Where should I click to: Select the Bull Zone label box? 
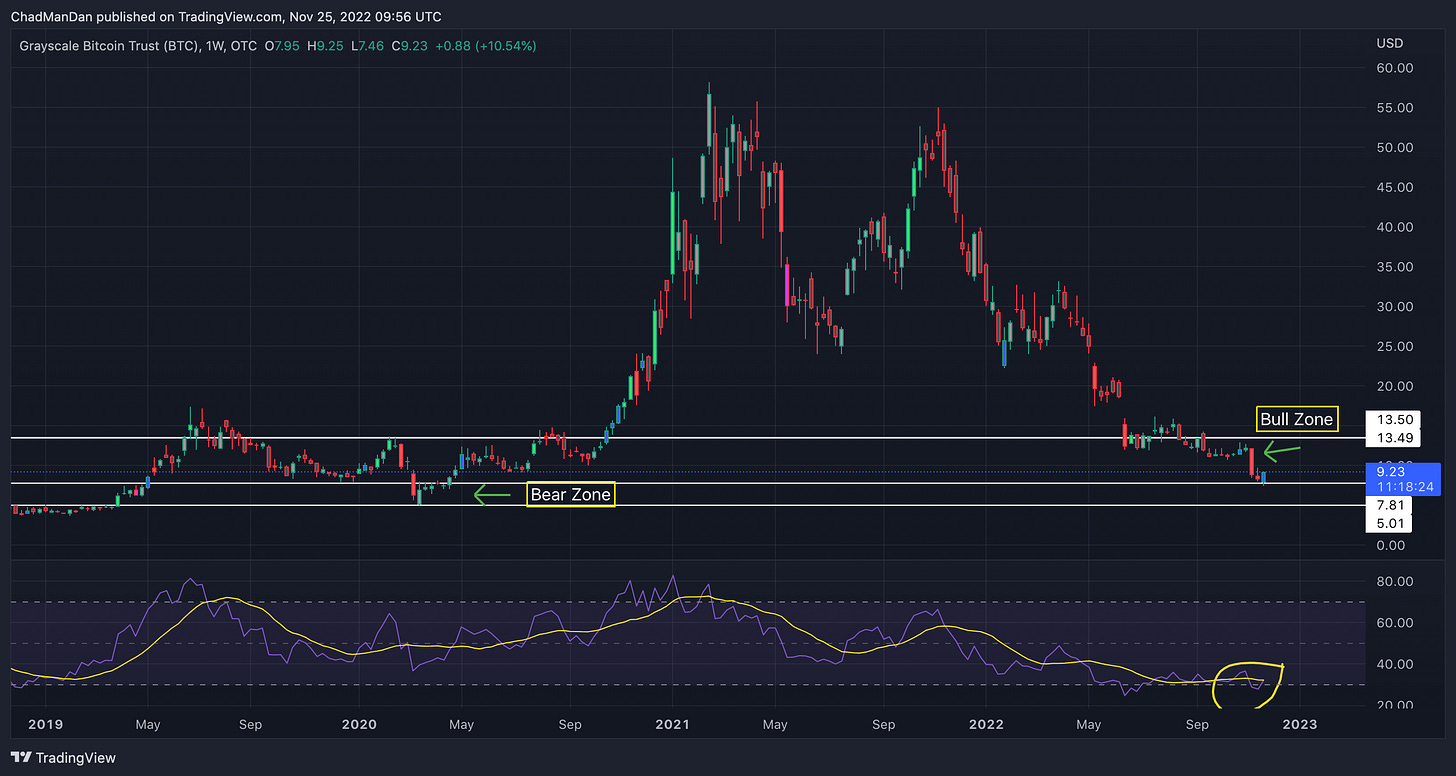[x=1297, y=419]
